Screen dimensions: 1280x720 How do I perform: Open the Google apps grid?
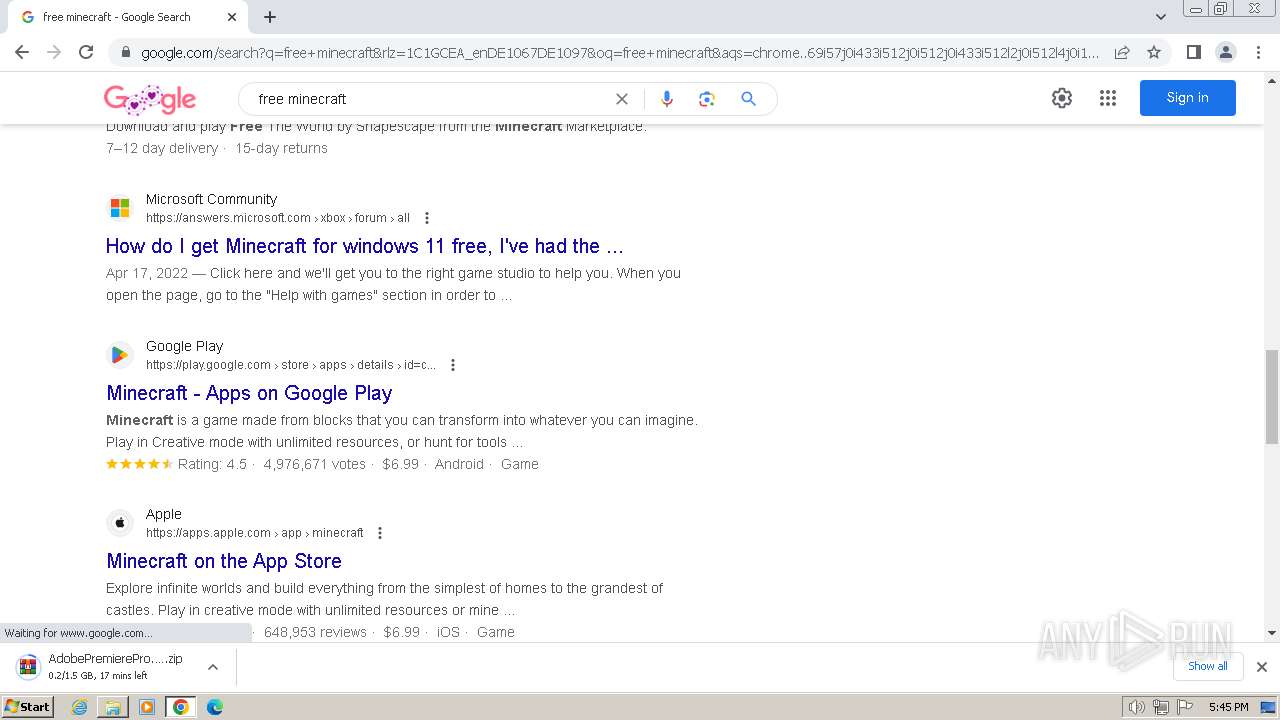coord(1108,98)
